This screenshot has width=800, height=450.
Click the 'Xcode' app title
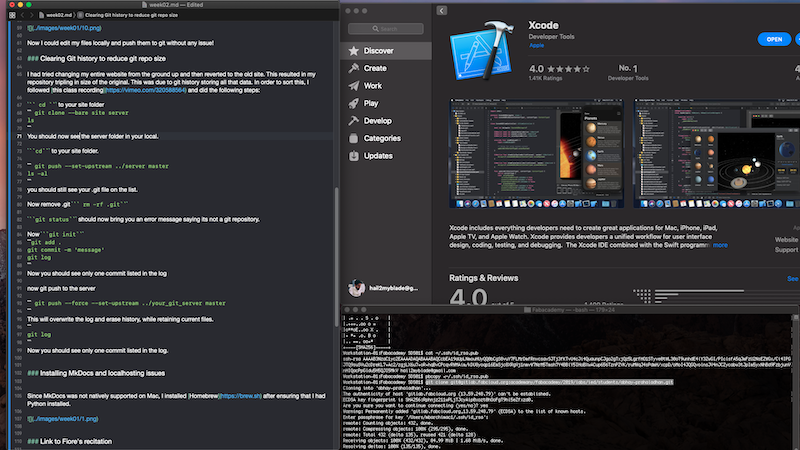pos(543,25)
